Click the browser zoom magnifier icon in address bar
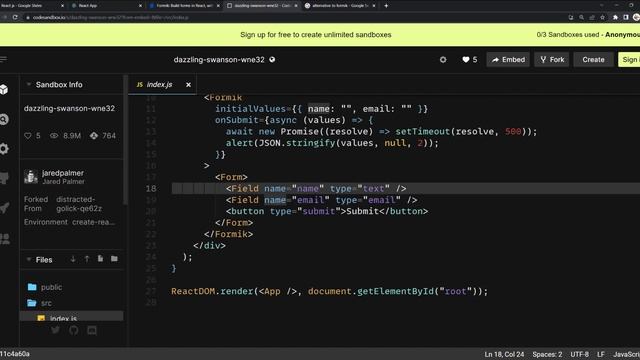Image resolution: width=640 pixels, height=360 pixels. [581, 17]
